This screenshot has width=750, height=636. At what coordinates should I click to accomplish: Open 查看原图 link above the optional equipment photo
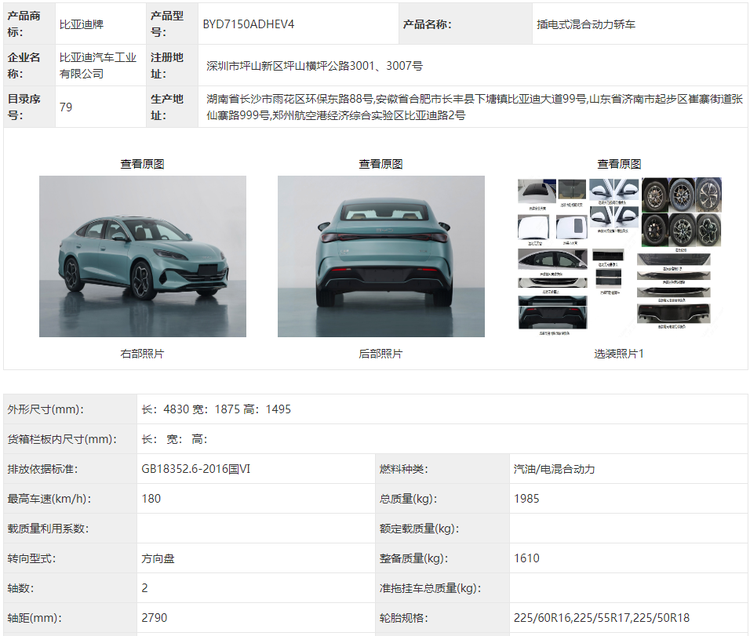click(x=619, y=164)
